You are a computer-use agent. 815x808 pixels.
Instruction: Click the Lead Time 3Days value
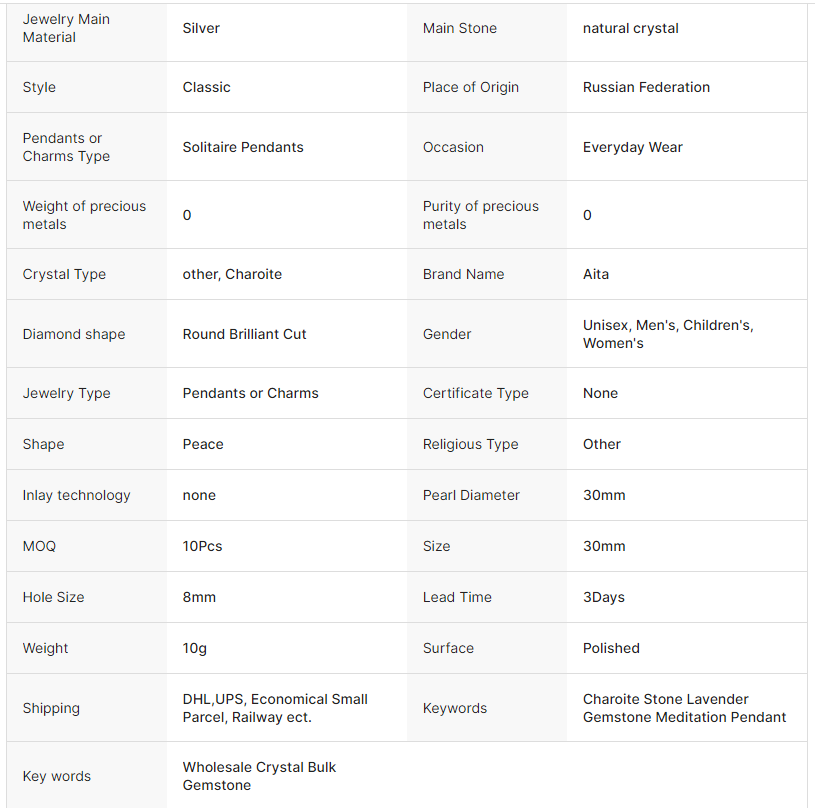click(x=604, y=597)
